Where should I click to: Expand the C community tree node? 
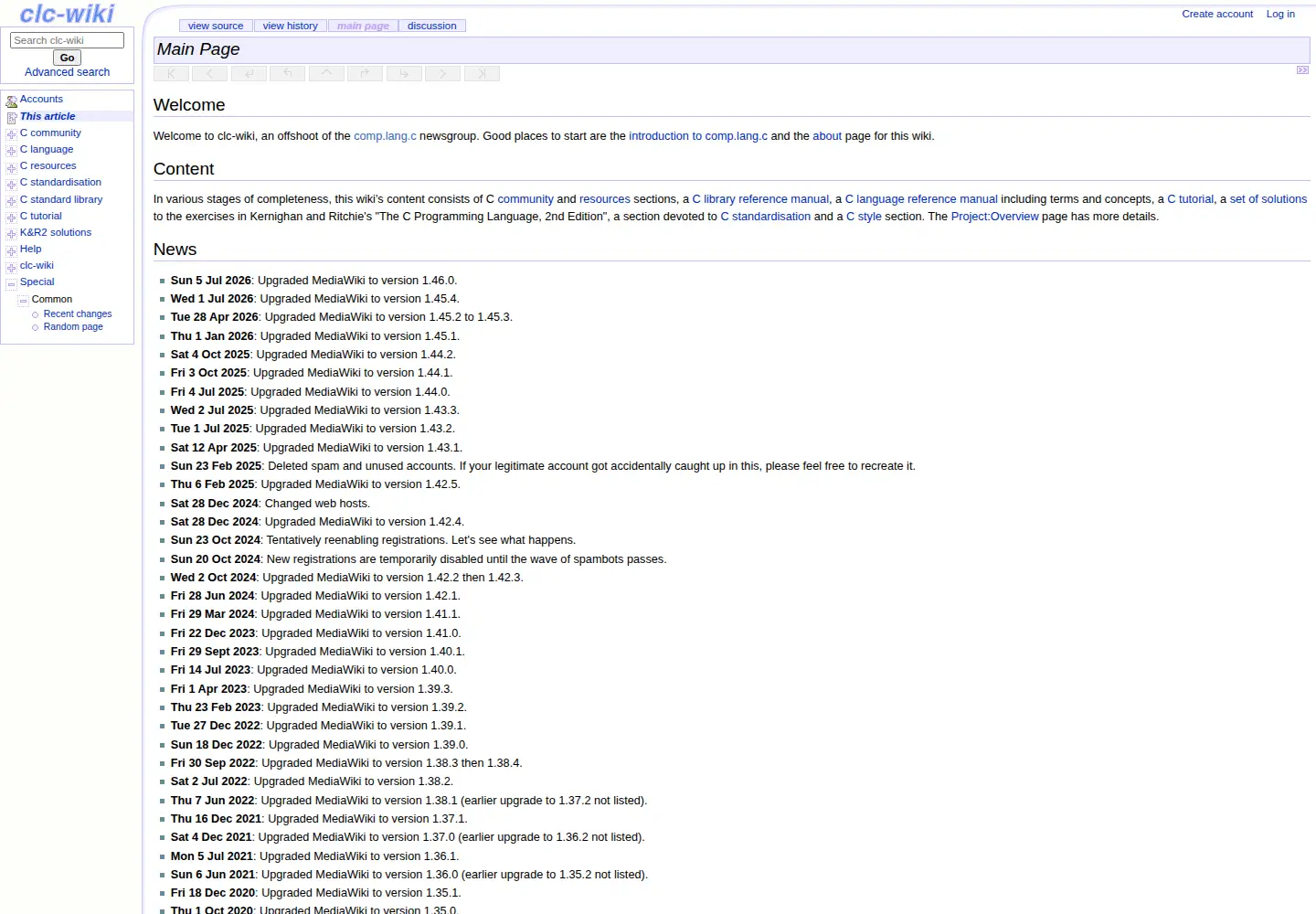tap(11, 134)
